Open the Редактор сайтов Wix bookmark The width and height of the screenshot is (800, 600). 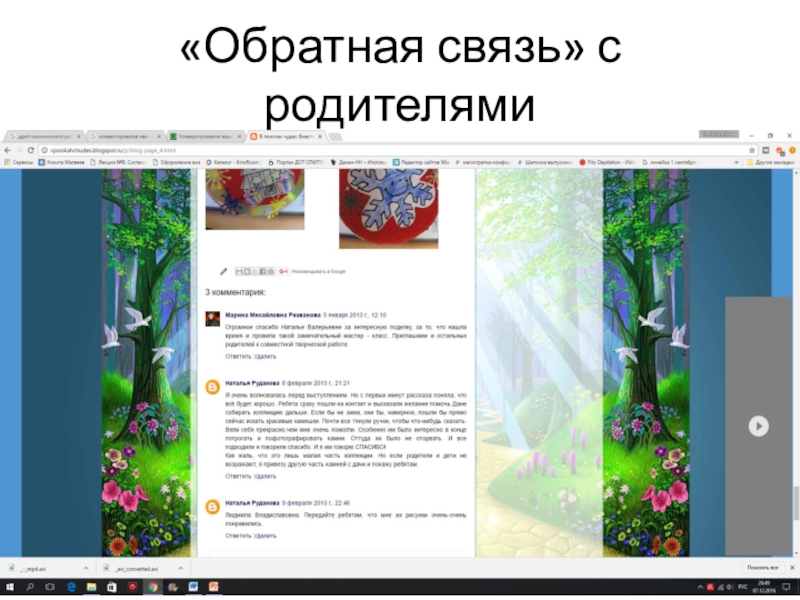(x=421, y=162)
